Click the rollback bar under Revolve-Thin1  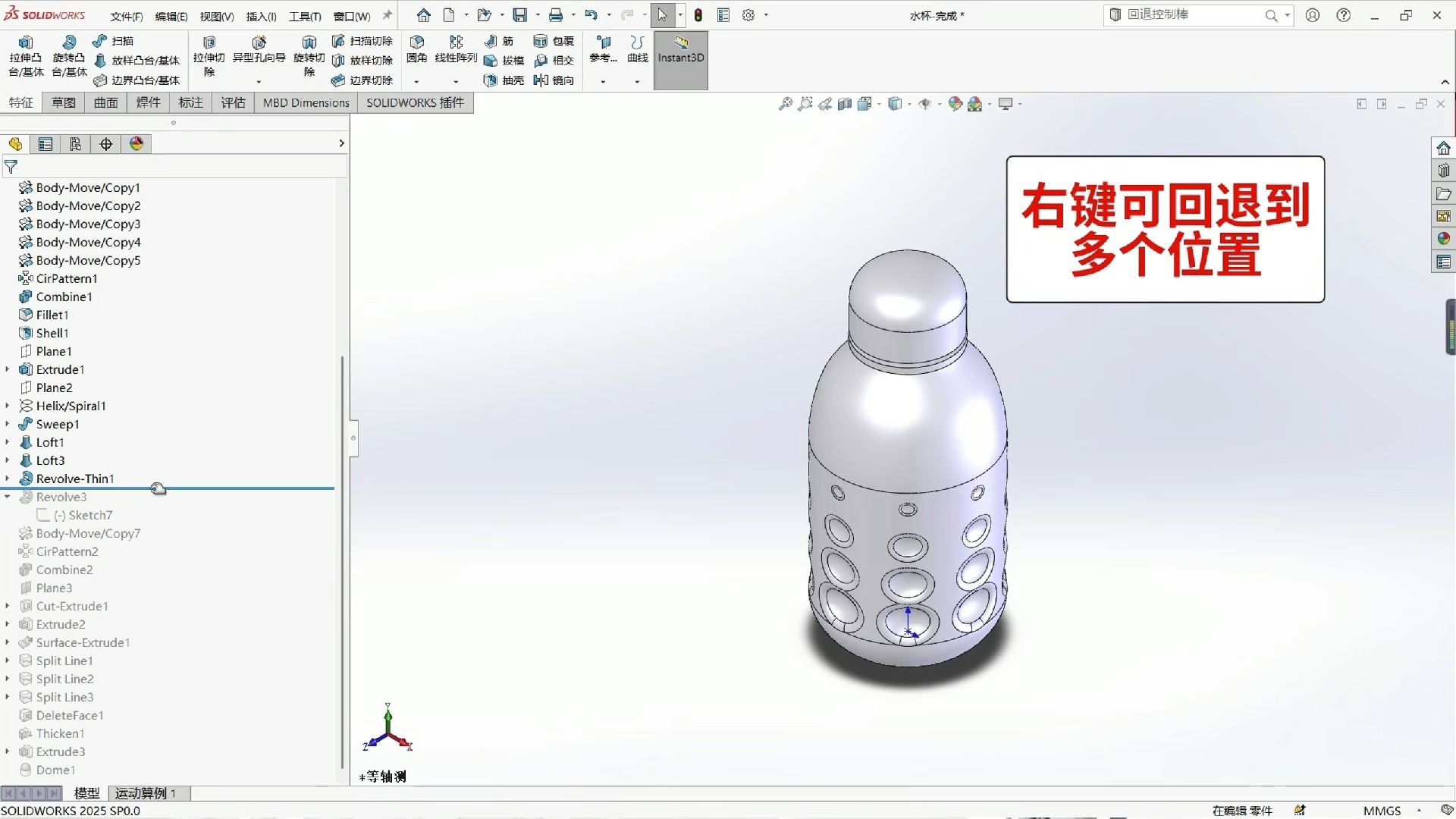[159, 488]
